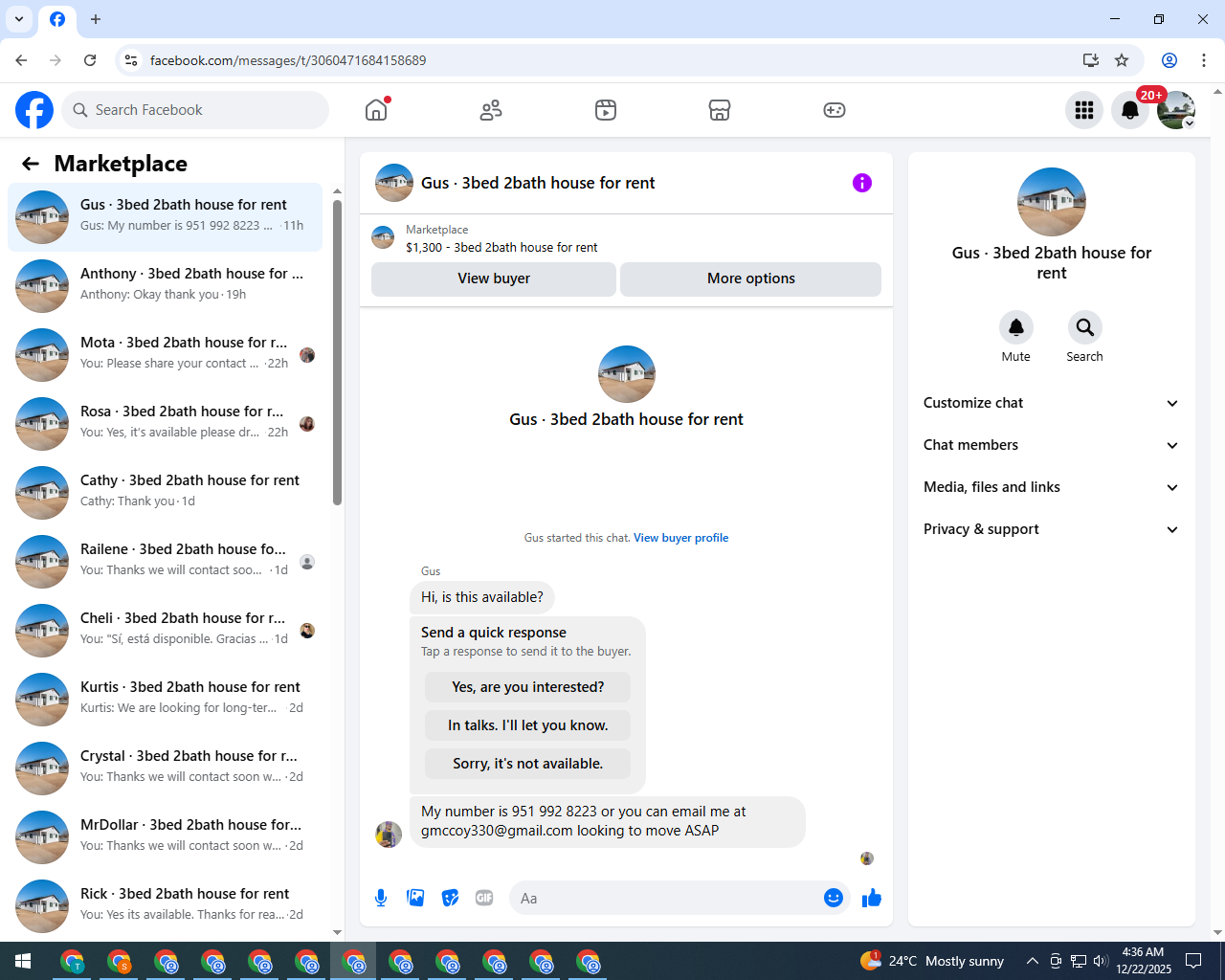The image size is (1225, 980).
Task: Click the Aa message input box
Action: click(x=667, y=898)
